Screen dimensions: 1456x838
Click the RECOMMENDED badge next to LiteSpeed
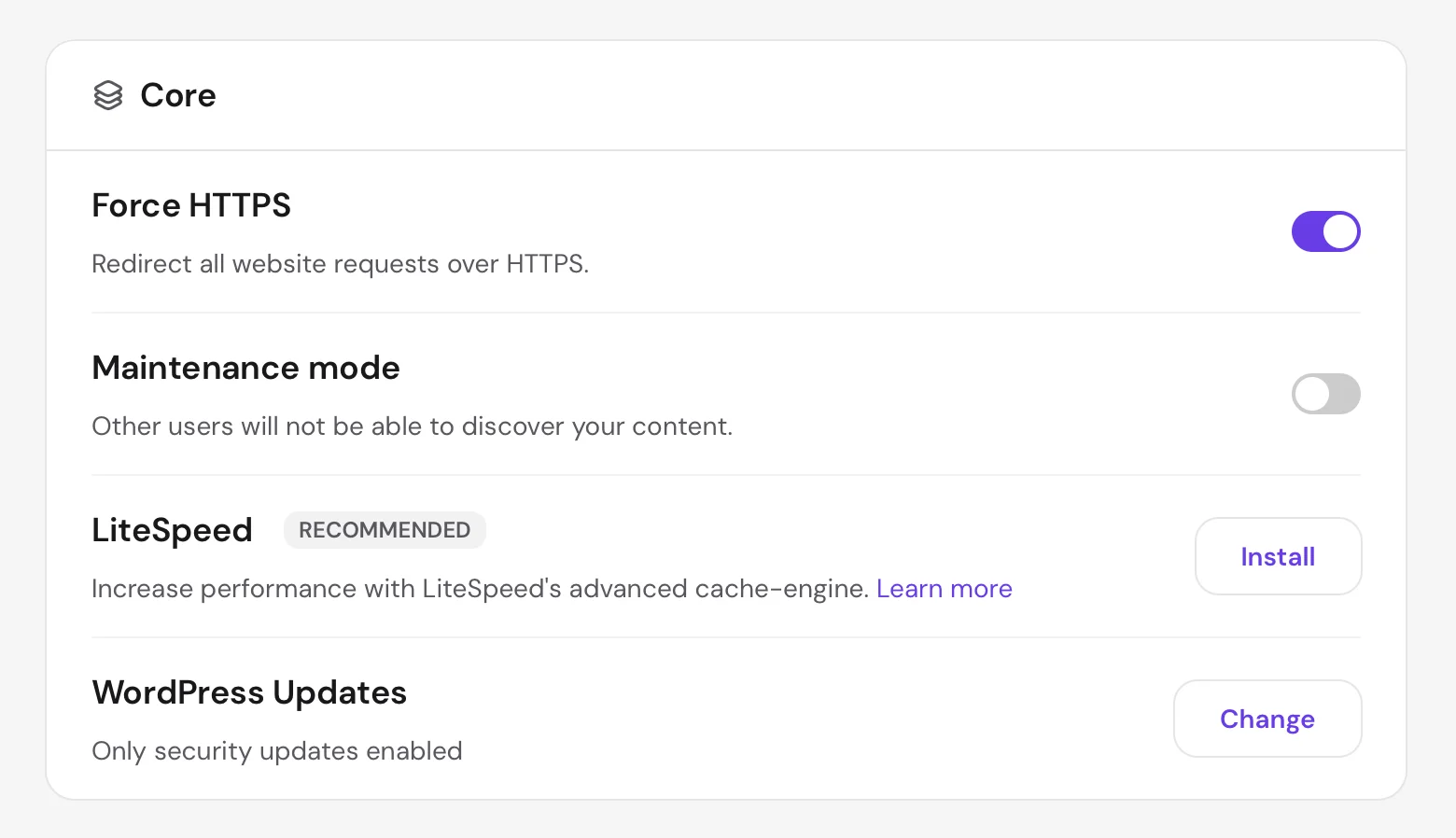385,530
